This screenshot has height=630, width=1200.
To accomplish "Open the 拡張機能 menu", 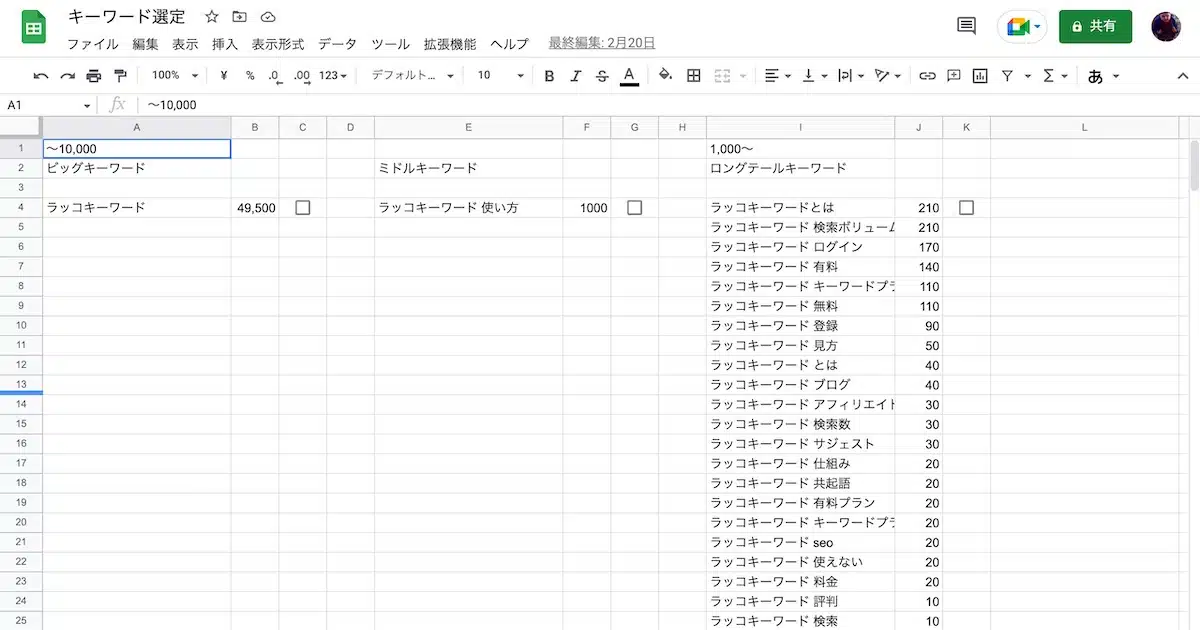I will click(x=450, y=44).
